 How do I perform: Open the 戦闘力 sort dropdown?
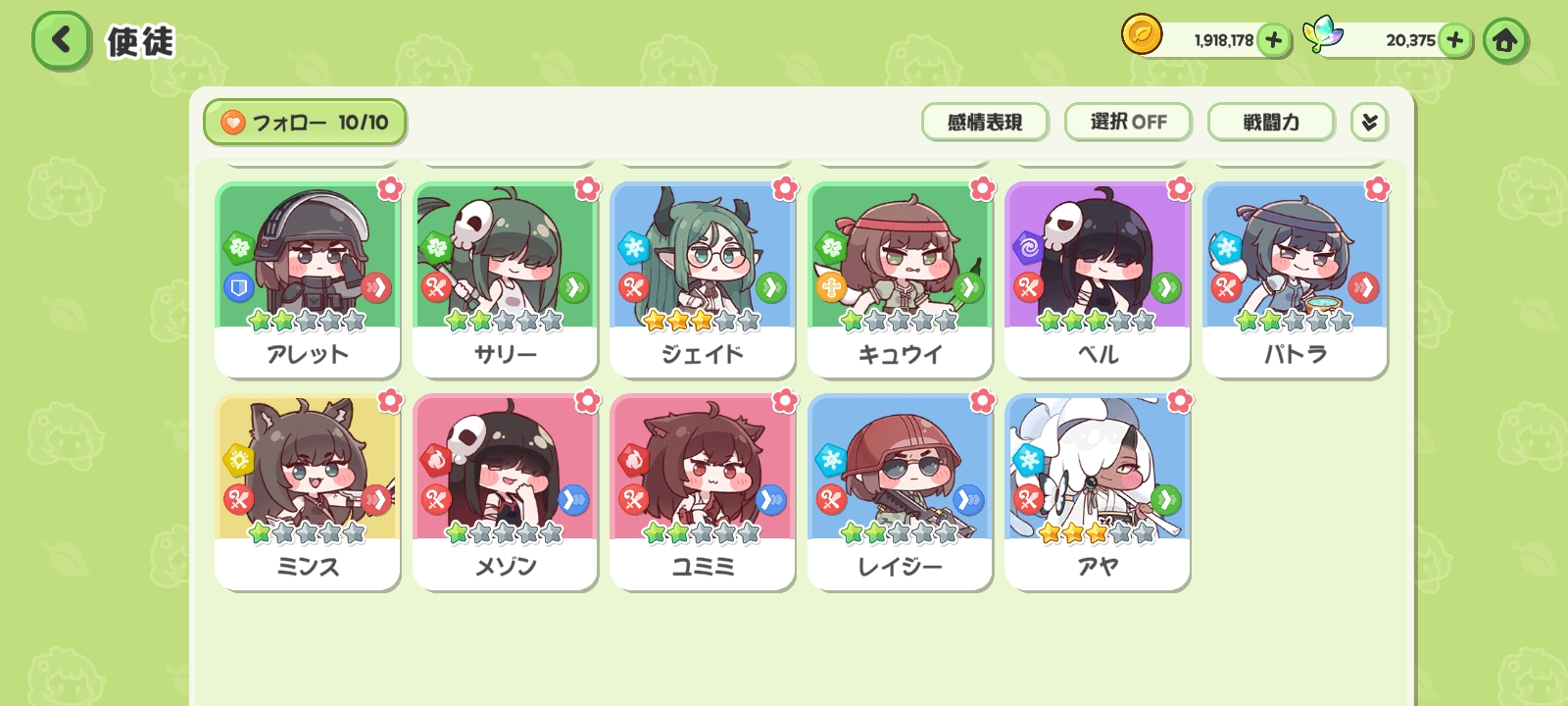[1271, 122]
